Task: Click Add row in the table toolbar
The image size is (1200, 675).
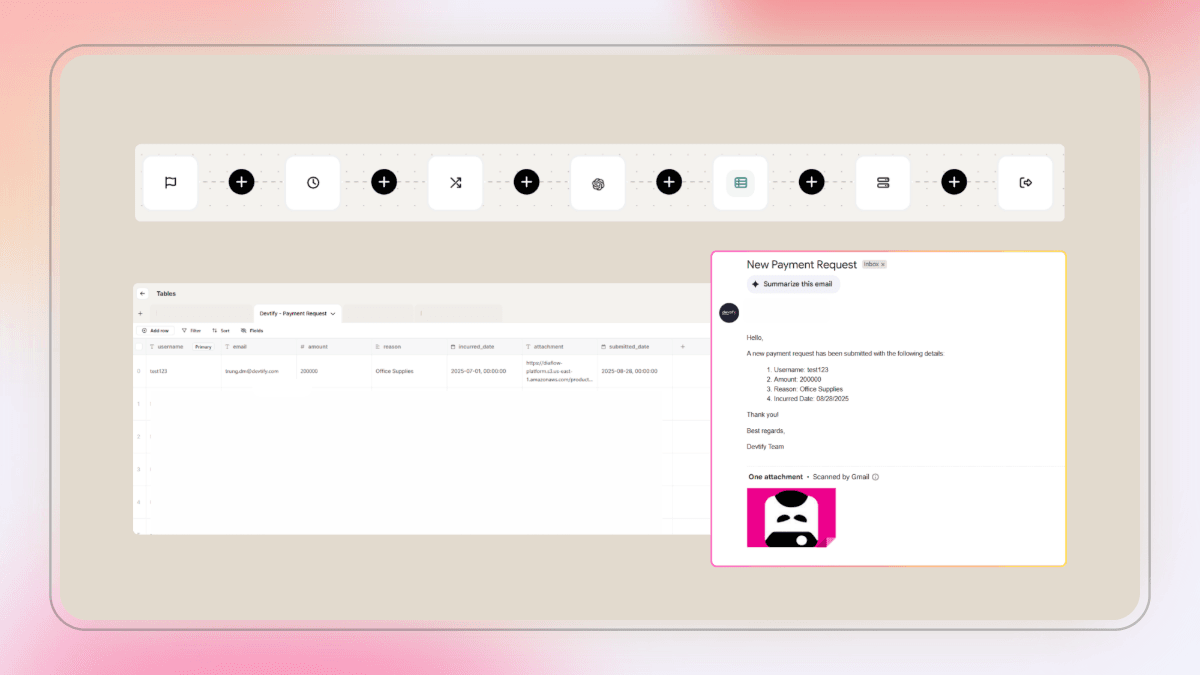Action: coord(156,330)
